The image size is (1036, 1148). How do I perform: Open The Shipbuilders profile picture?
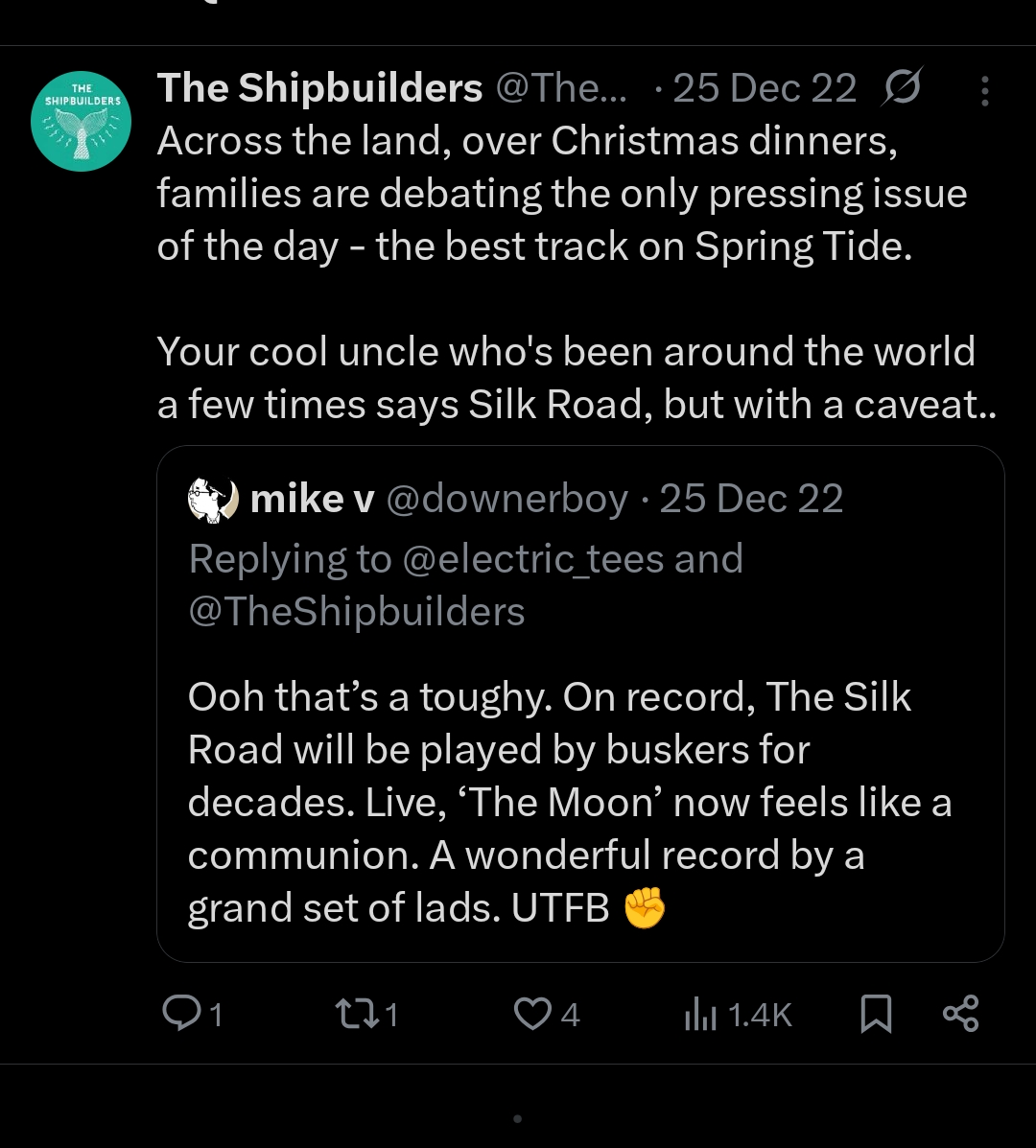coord(81,121)
